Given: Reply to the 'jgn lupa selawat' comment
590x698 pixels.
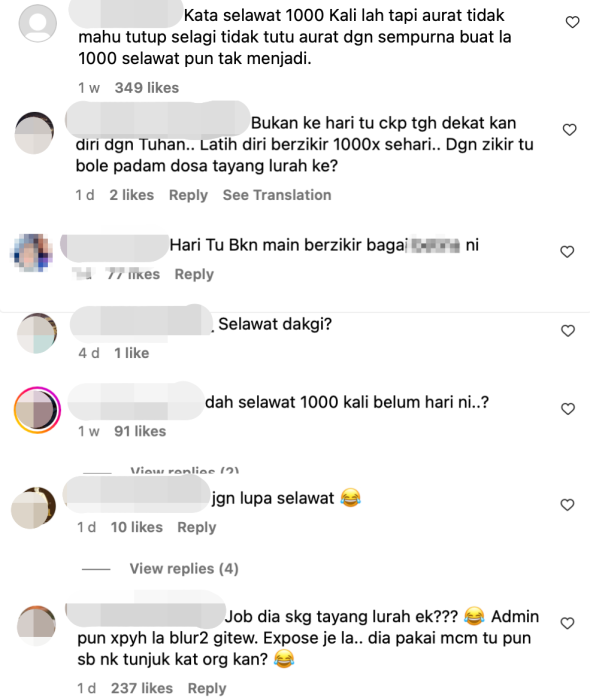Looking at the screenshot, I should click(x=197, y=527).
